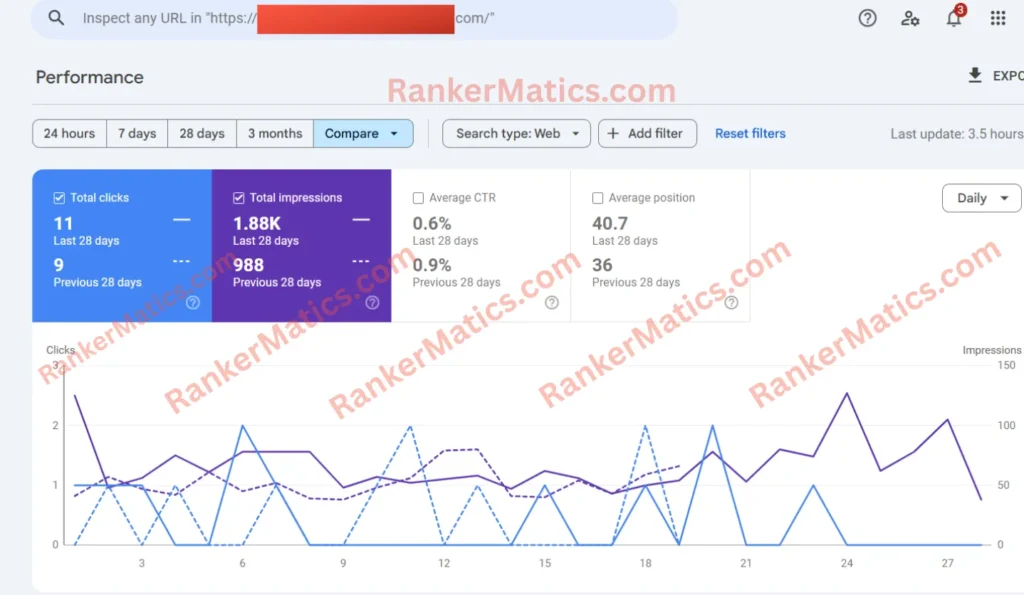
Task: Open the notifications bell
Action: click(x=954, y=18)
